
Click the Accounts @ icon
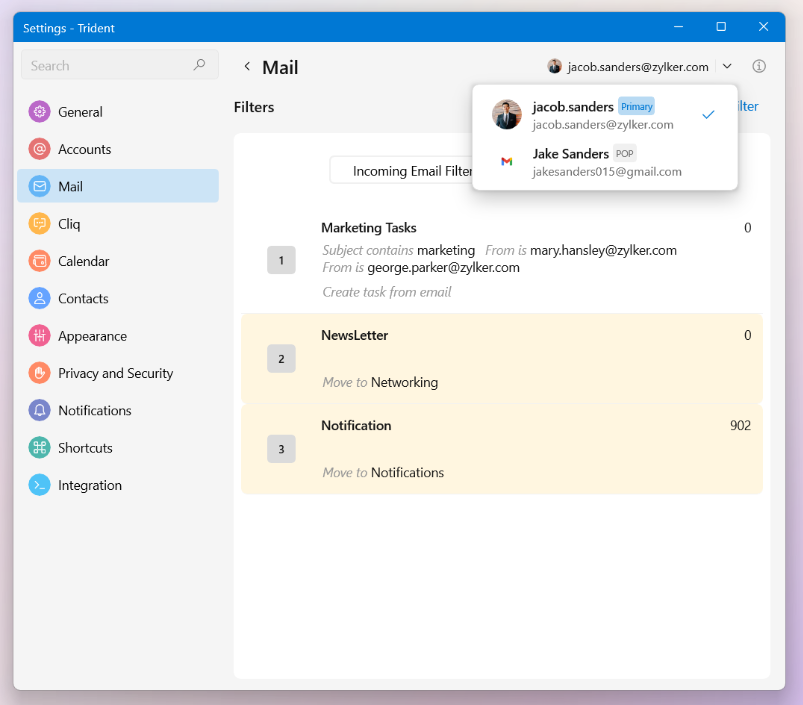39,149
